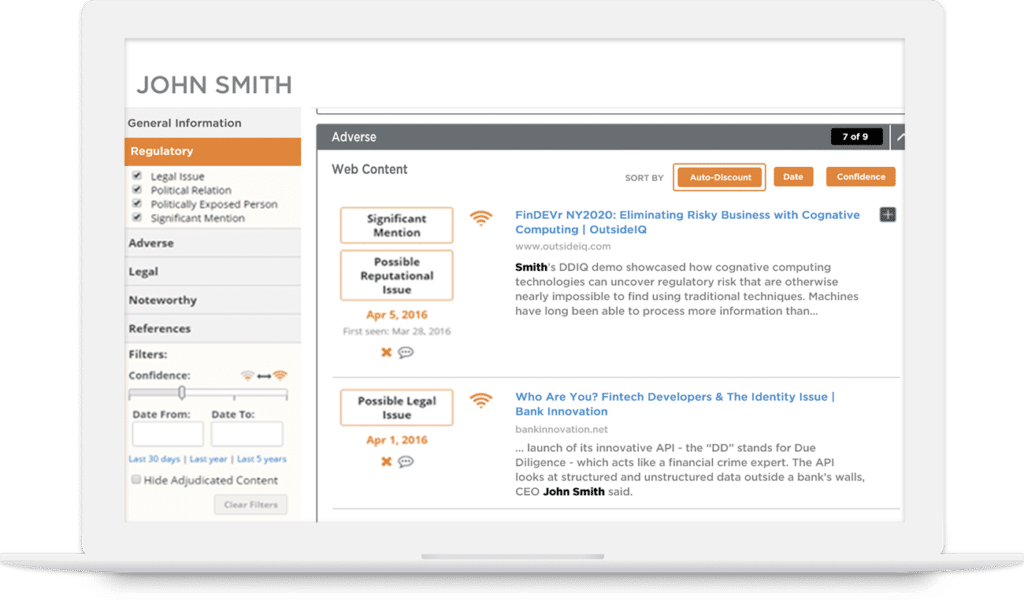
Task: Toggle the Legal Issue checkbox
Action: click(x=136, y=175)
